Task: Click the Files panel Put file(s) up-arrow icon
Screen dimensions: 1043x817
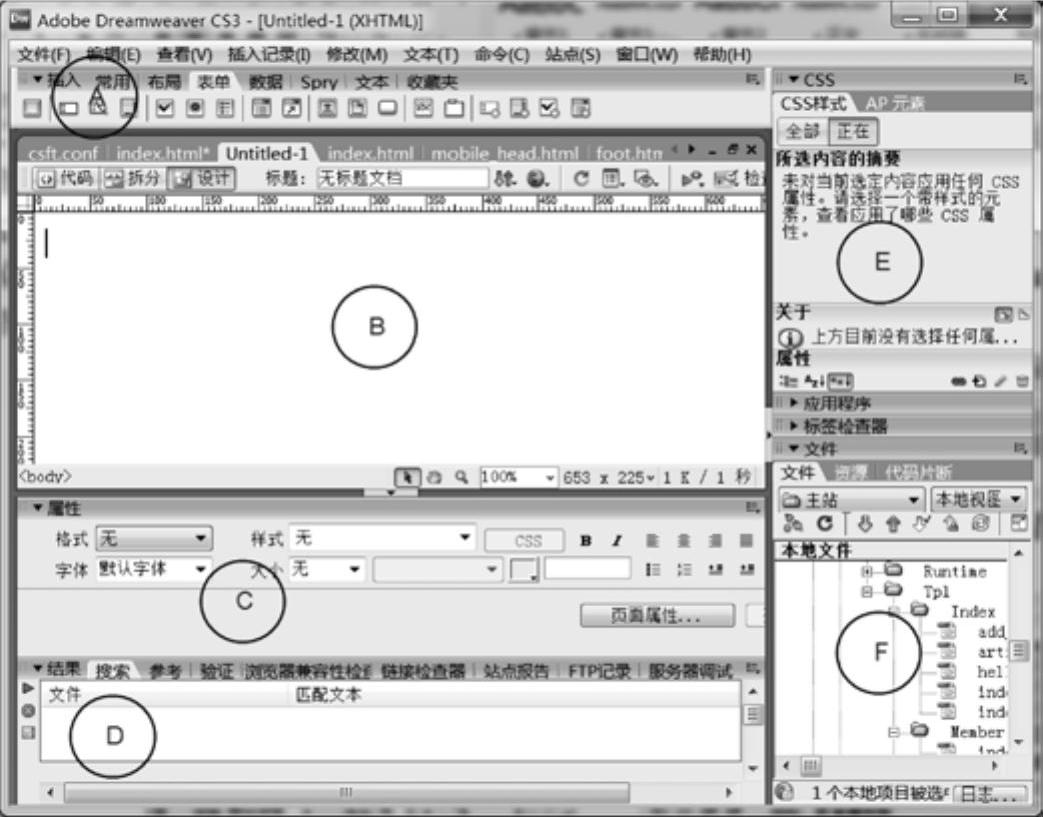Action: pos(893,524)
